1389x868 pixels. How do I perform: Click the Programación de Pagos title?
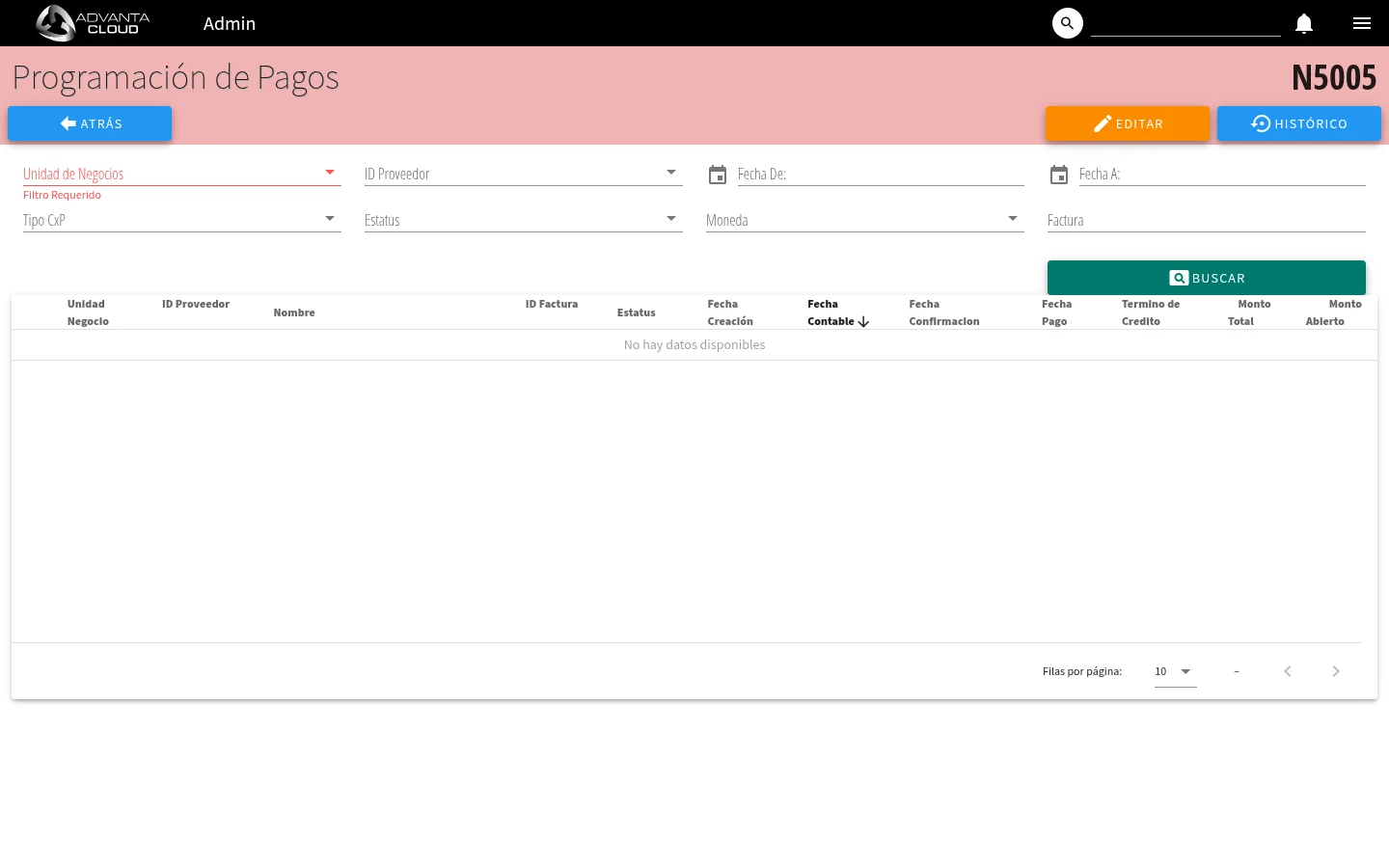point(176,77)
